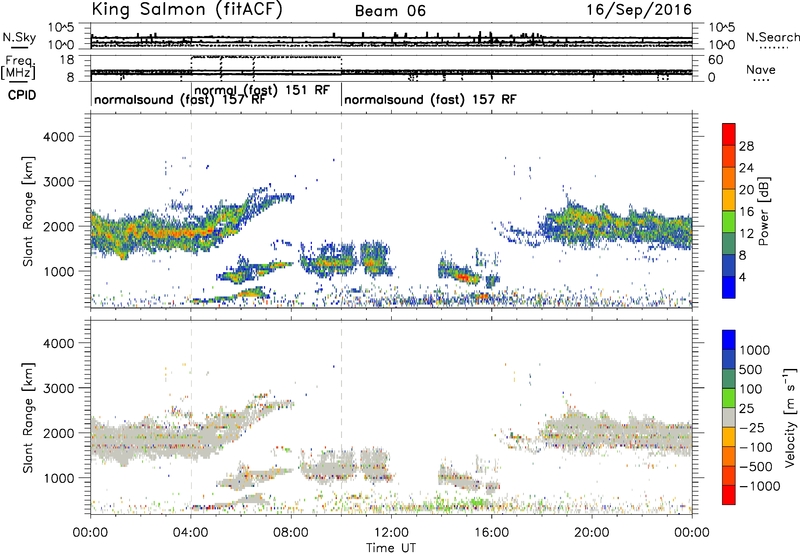Select the "12:00" time tick label
This screenshot has width=800, height=554.
(391, 533)
